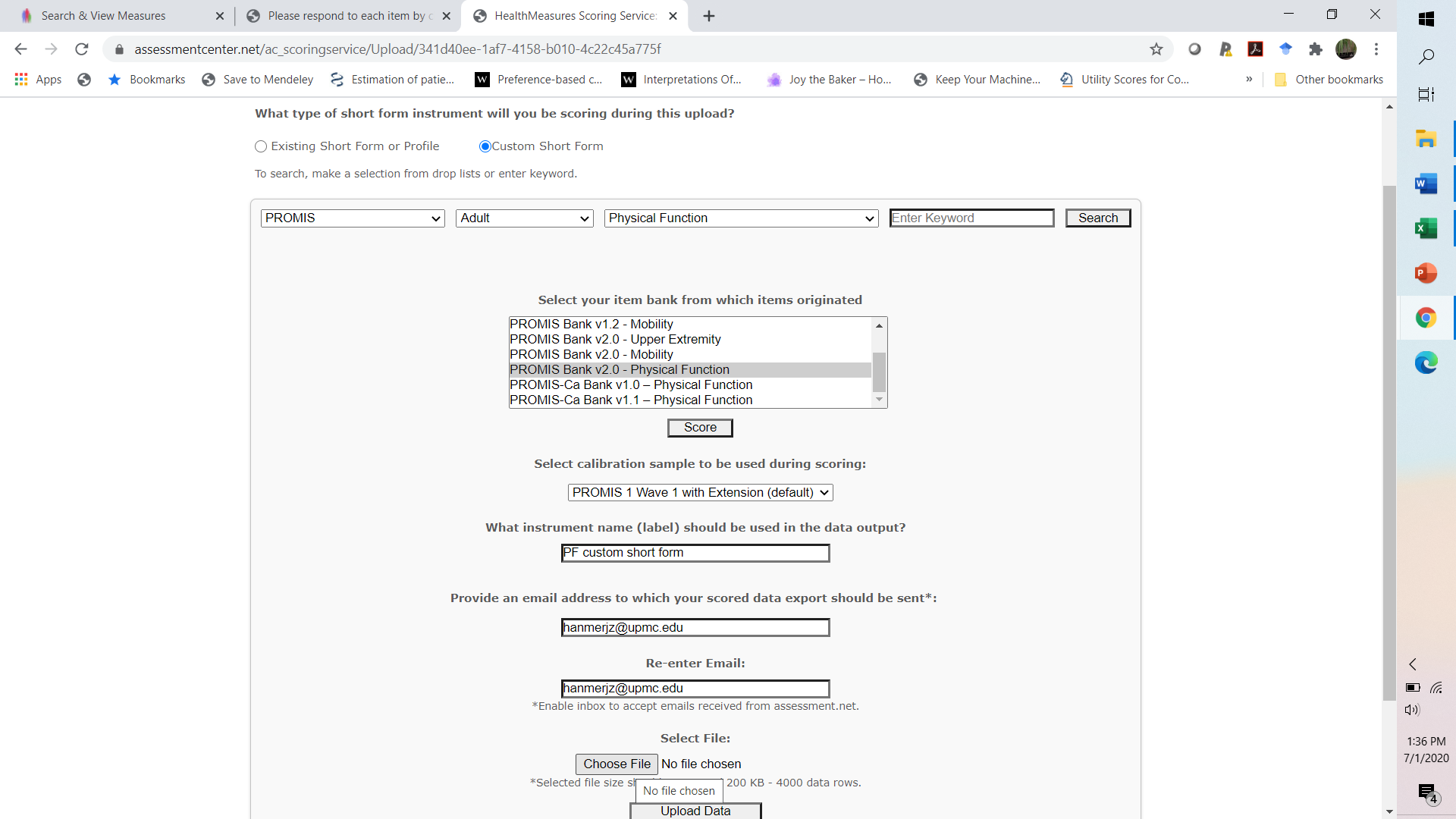Image resolution: width=1456 pixels, height=819 pixels.
Task: Select Existing Short Form radio button
Action: [260, 146]
